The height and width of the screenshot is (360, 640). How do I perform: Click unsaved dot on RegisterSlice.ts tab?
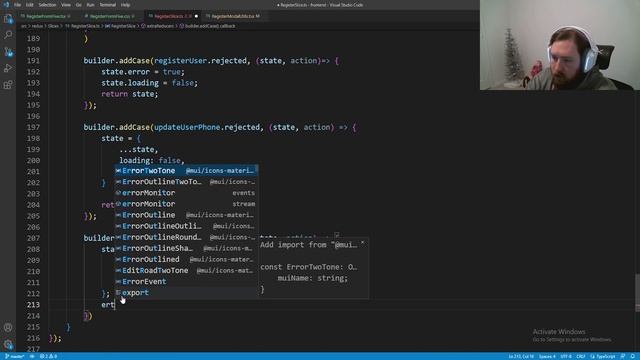click(196, 16)
